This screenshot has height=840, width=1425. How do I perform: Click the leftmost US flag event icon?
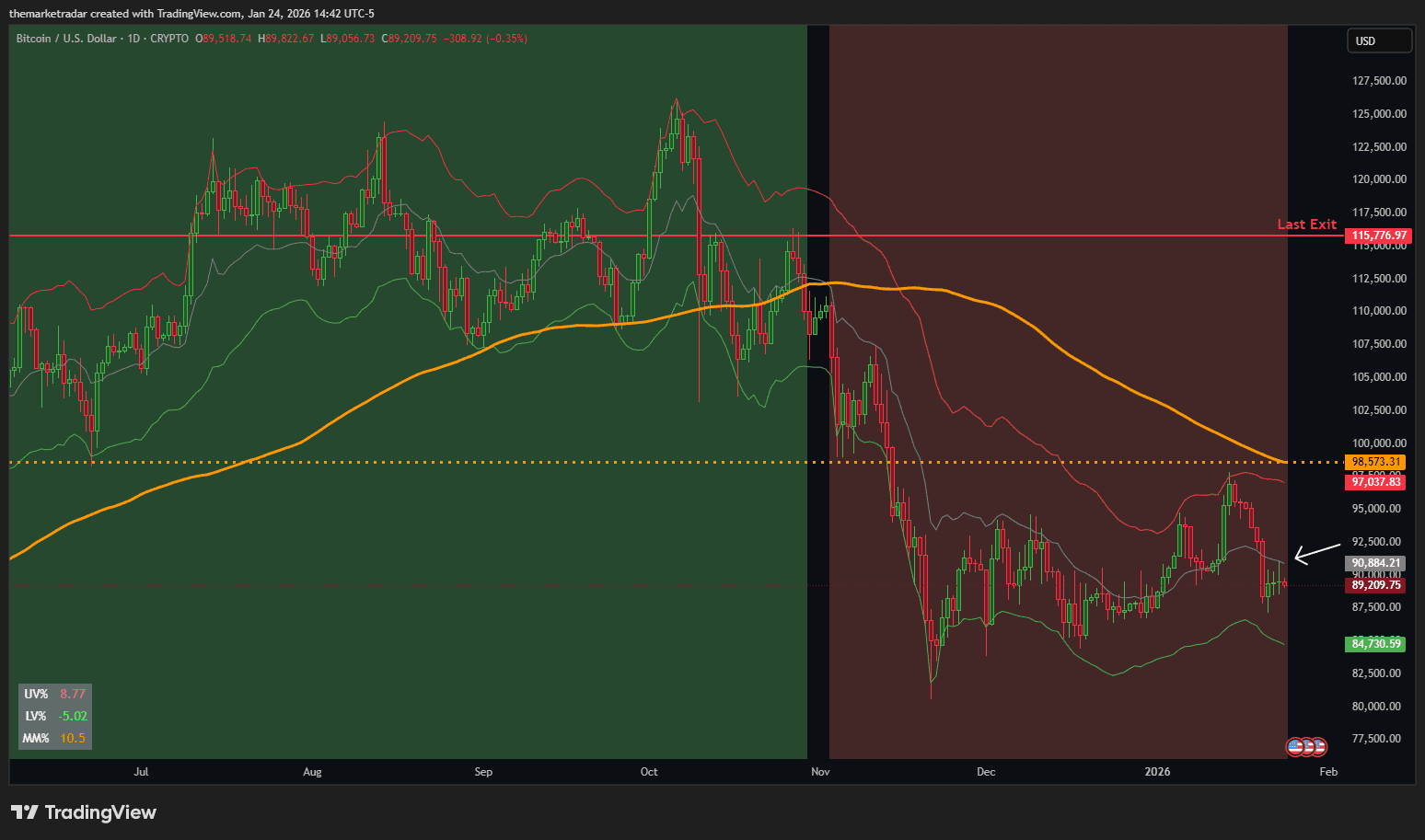(x=1295, y=746)
